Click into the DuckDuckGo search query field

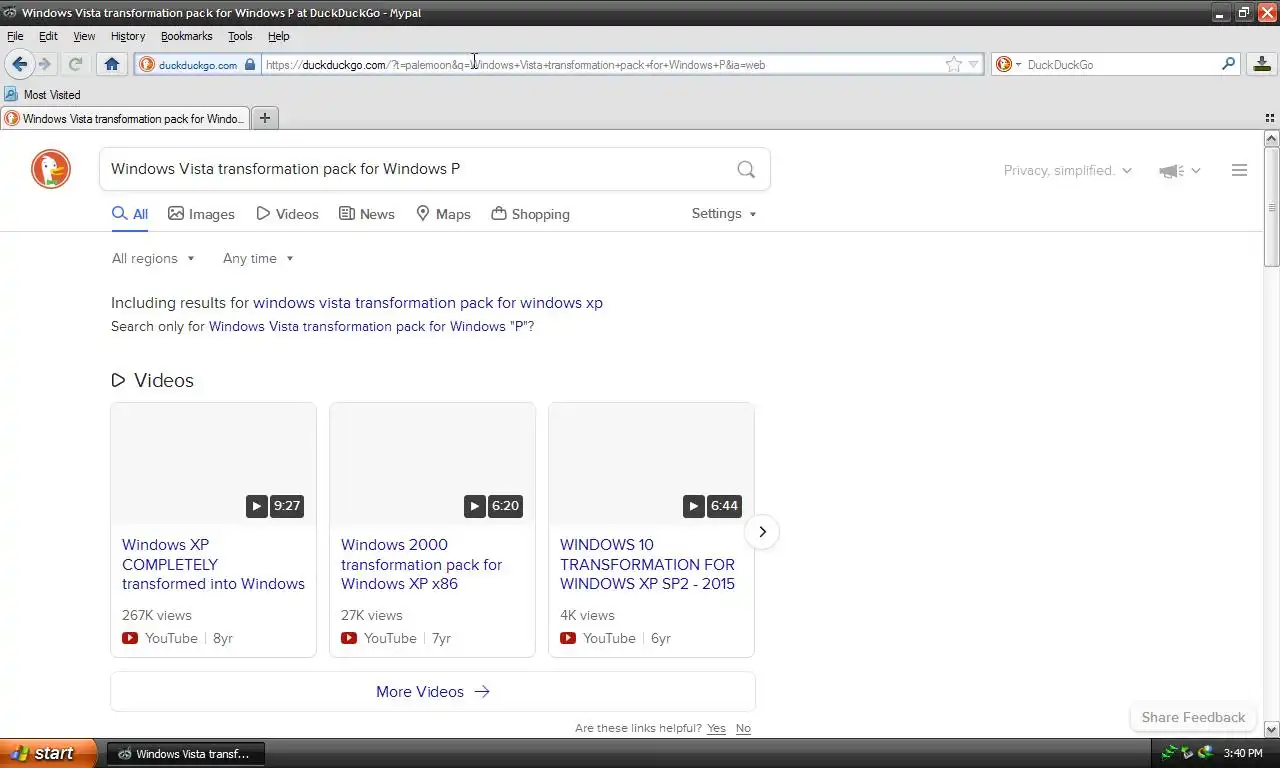(x=415, y=169)
